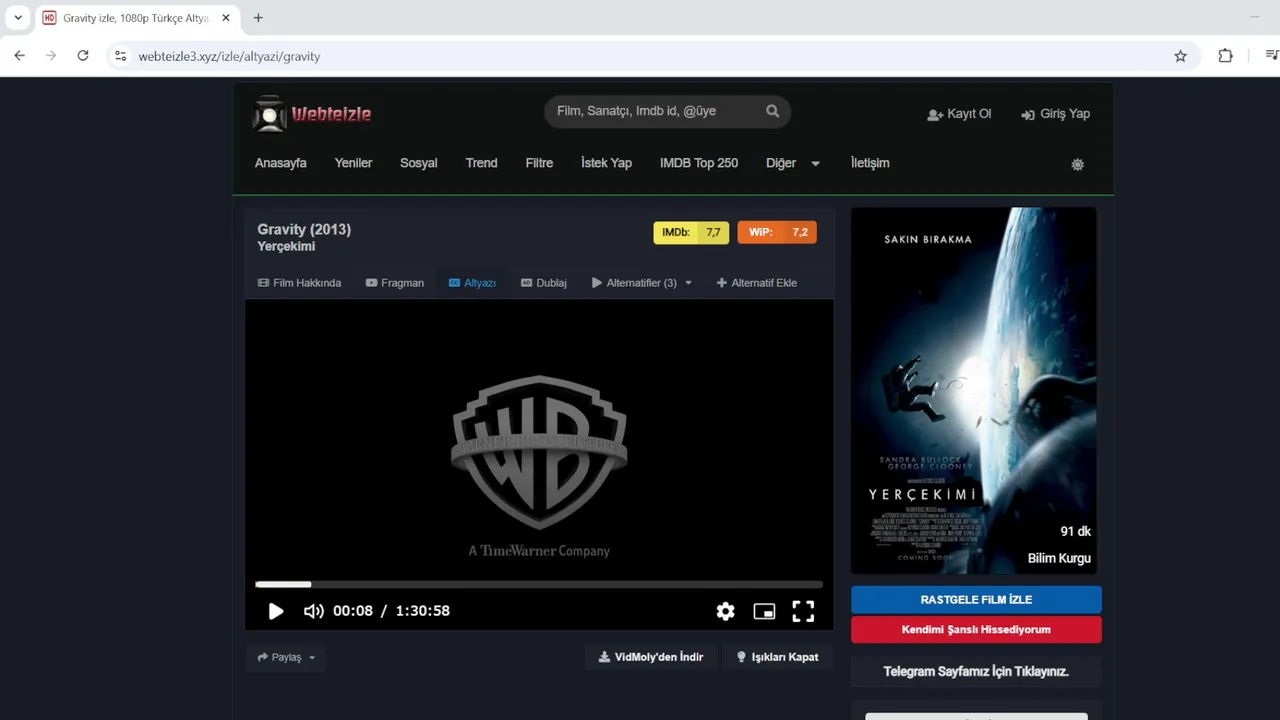Click the IMDb 7,7 rating badge
The height and width of the screenshot is (720, 1280).
pyautogui.click(x=691, y=232)
